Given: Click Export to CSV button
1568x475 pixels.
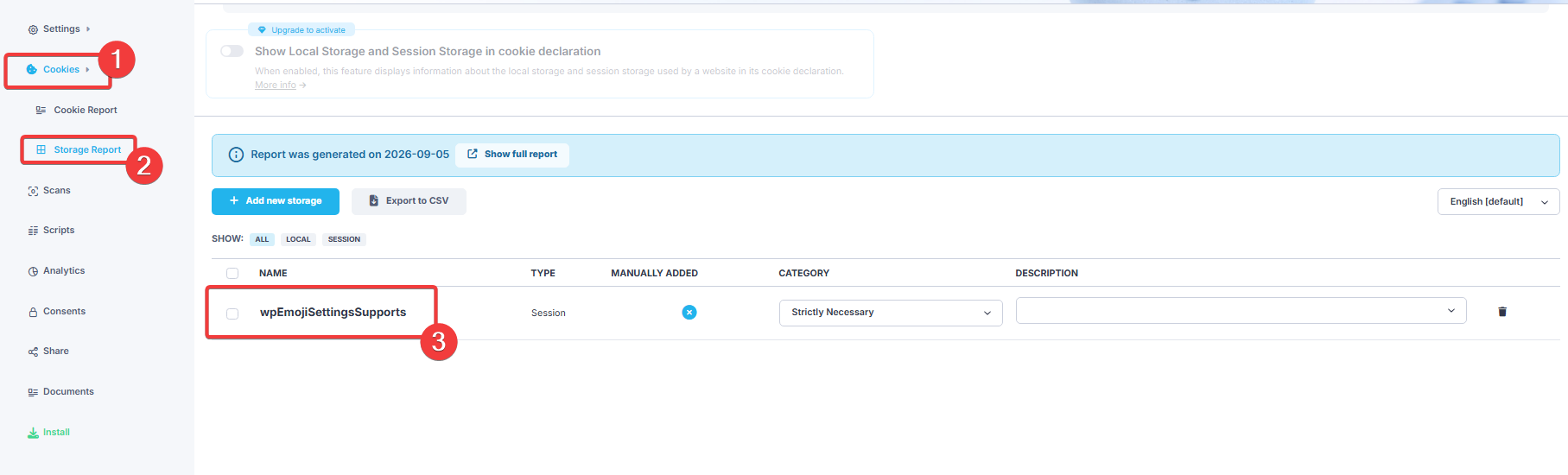Looking at the screenshot, I should click(409, 201).
